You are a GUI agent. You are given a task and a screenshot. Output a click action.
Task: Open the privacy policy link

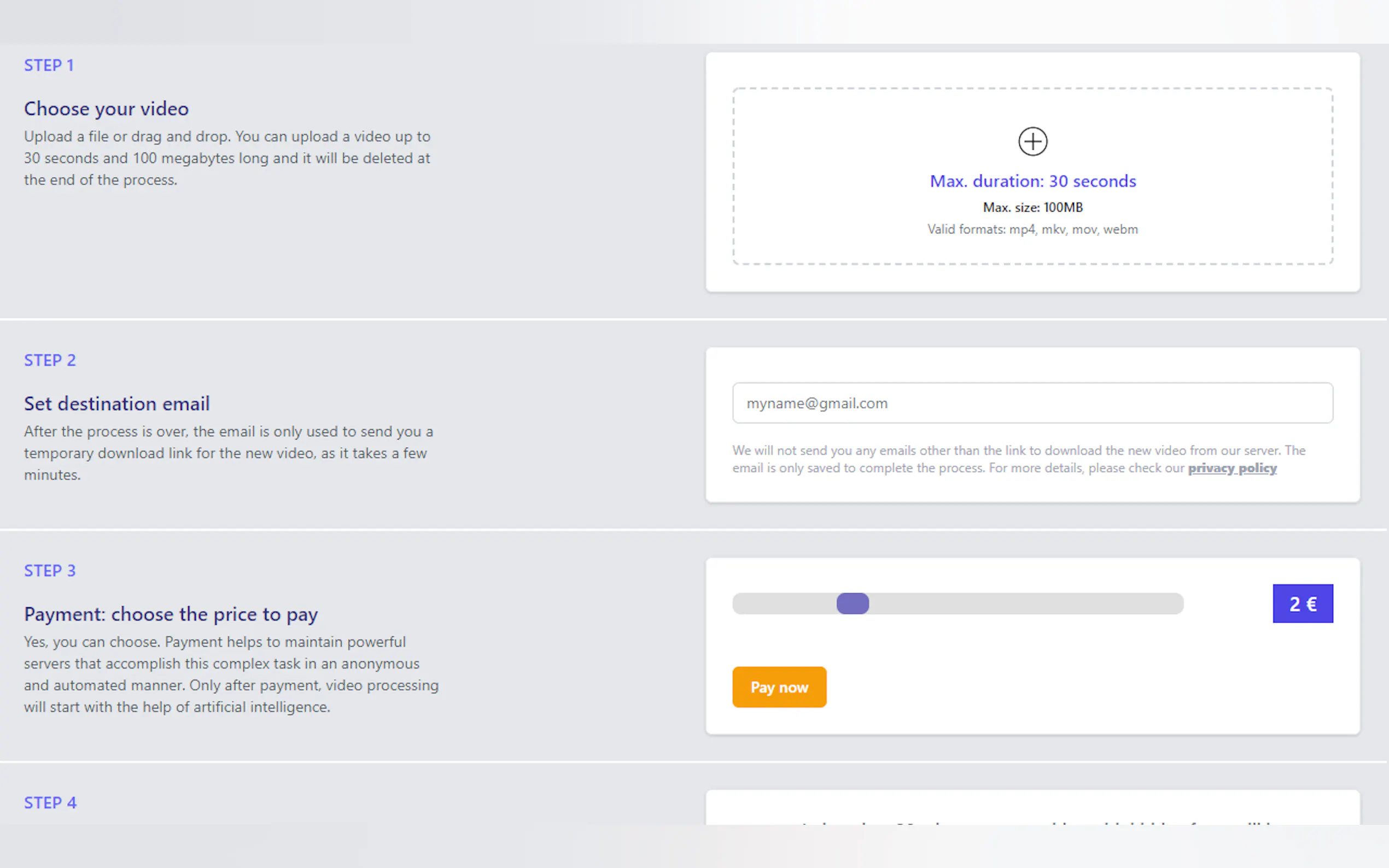(x=1232, y=468)
